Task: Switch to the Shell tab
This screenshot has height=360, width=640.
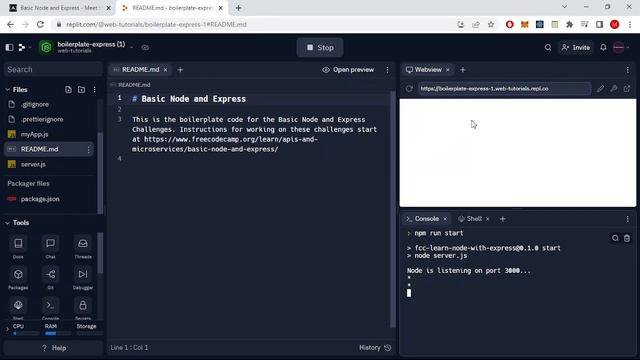Action: tap(473, 219)
